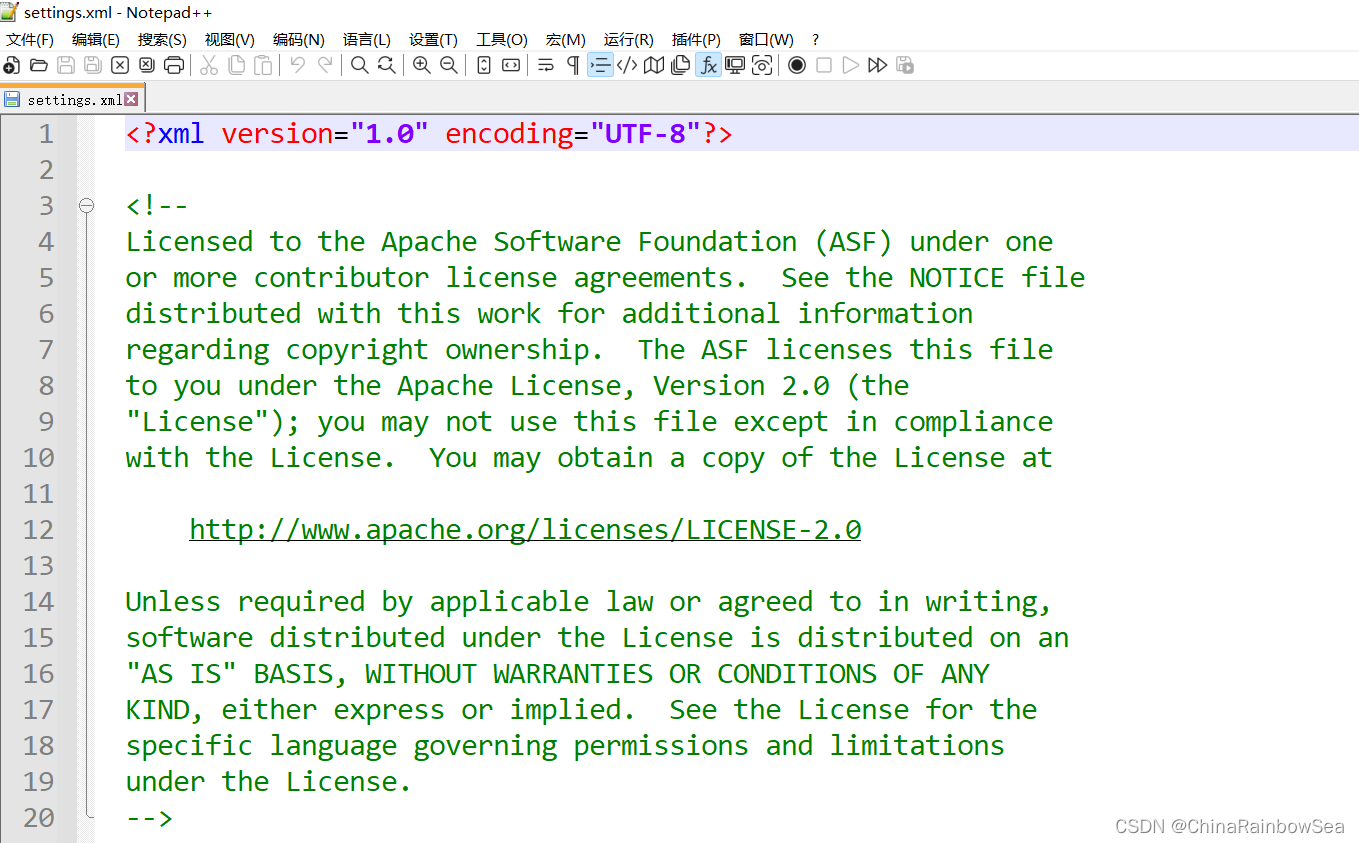Open the 窗口(W) menu

click(766, 40)
